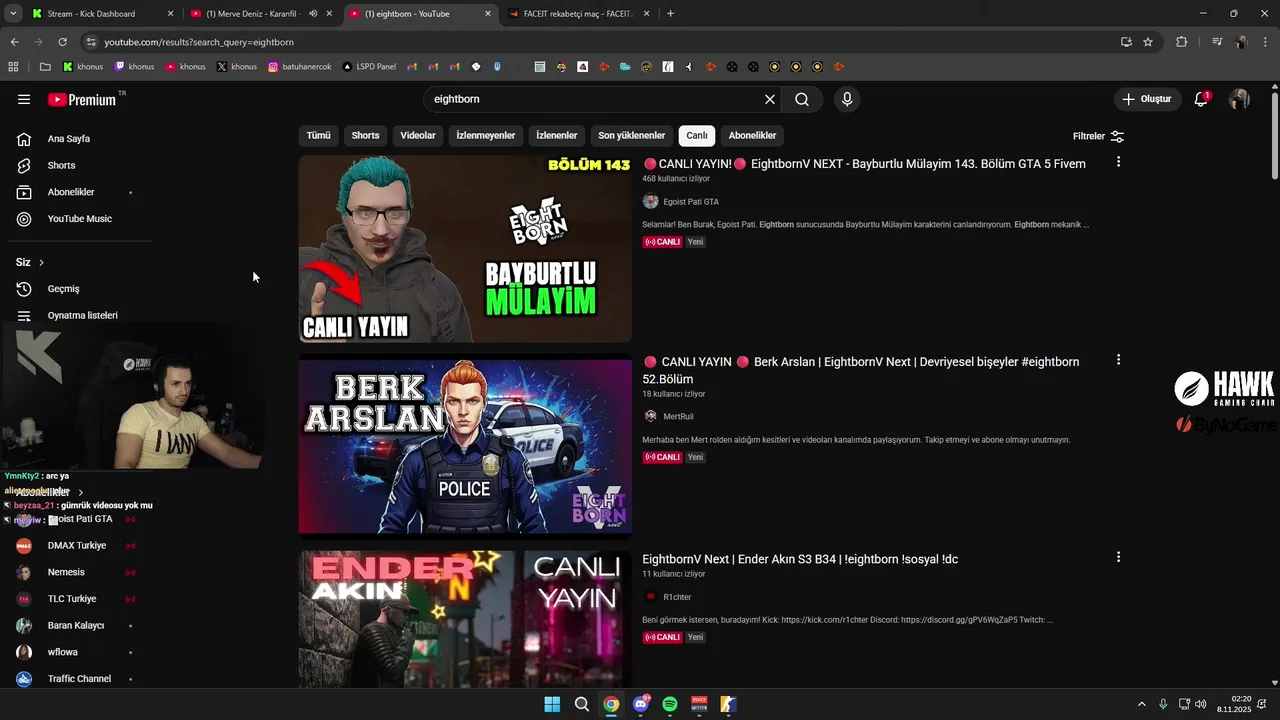This screenshot has width=1280, height=720.
Task: Open the Ender Akın S3 B34 video title
Action: [800, 559]
